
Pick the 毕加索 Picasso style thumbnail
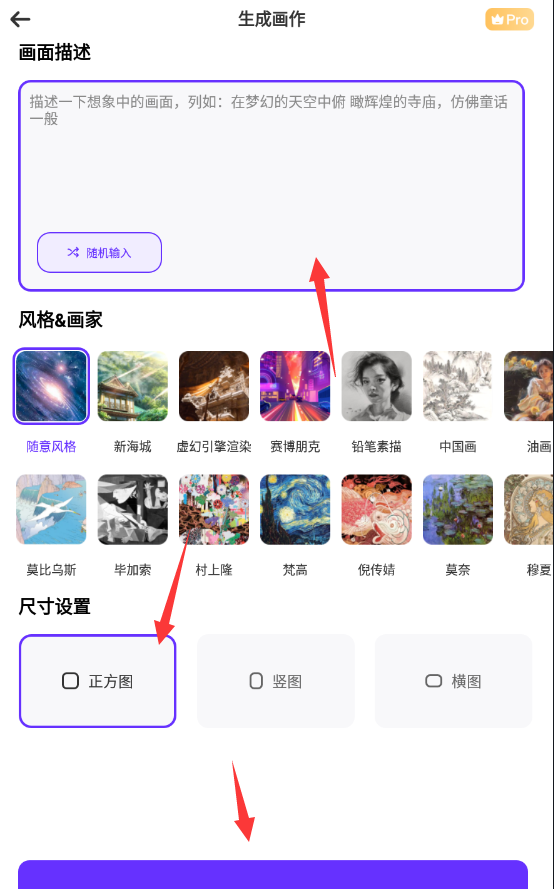(x=133, y=509)
